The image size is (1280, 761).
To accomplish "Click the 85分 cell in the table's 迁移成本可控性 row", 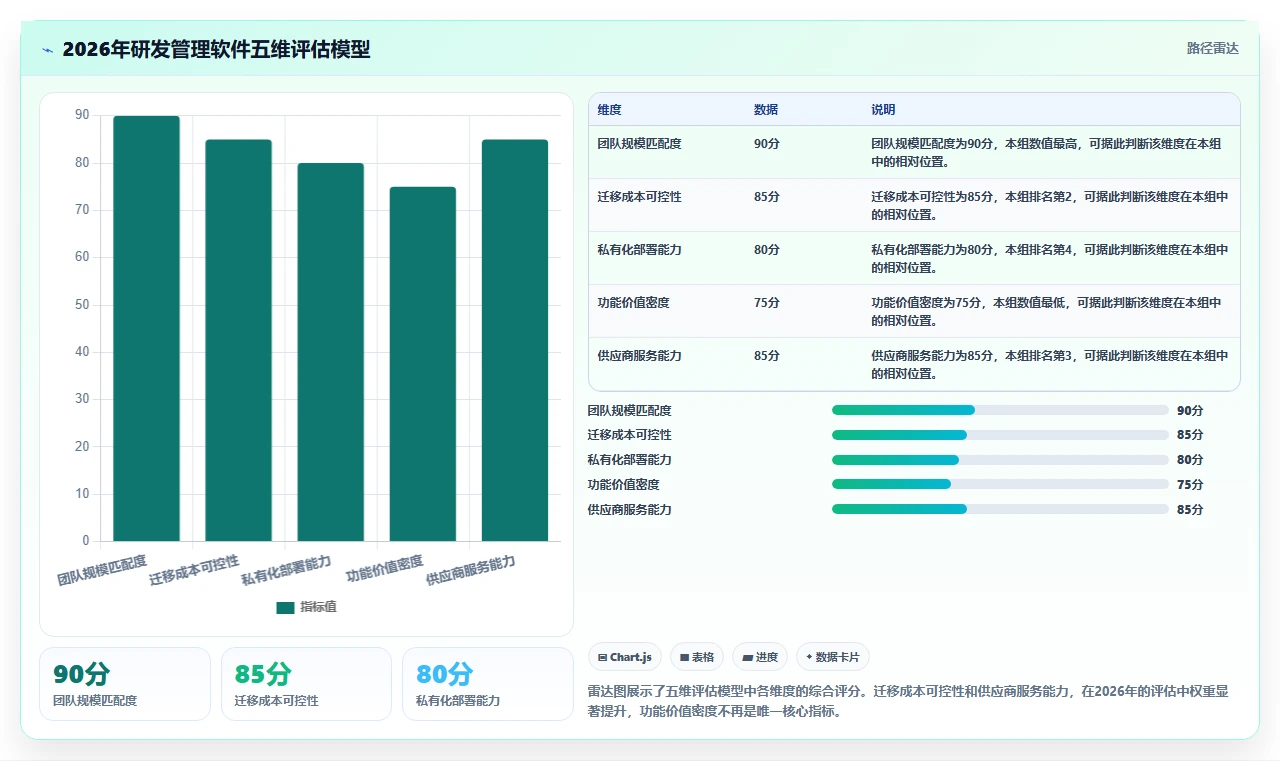I will point(767,197).
